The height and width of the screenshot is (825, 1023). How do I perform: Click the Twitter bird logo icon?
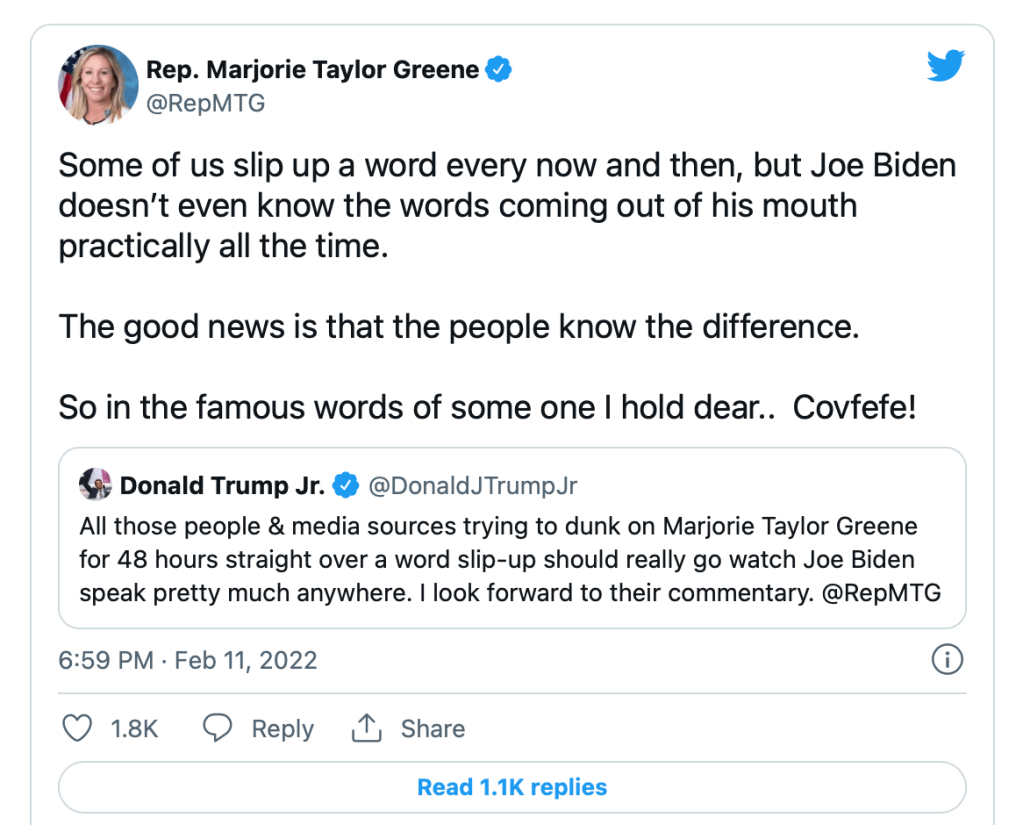tap(945, 67)
